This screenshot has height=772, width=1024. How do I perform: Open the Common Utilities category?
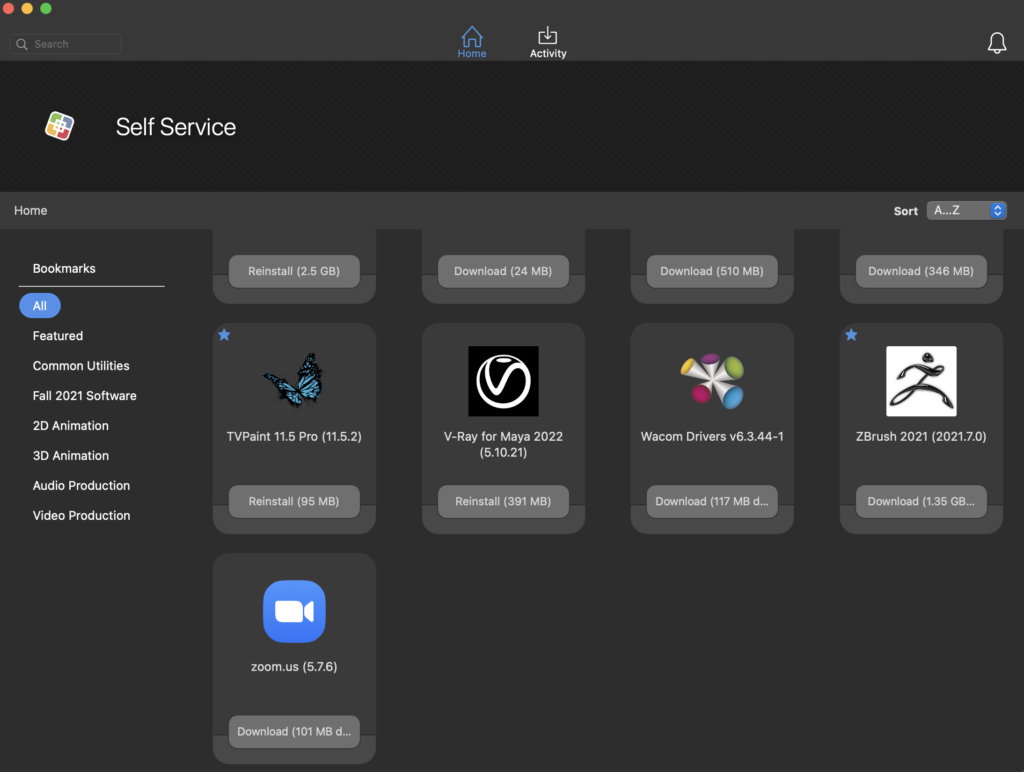point(81,366)
